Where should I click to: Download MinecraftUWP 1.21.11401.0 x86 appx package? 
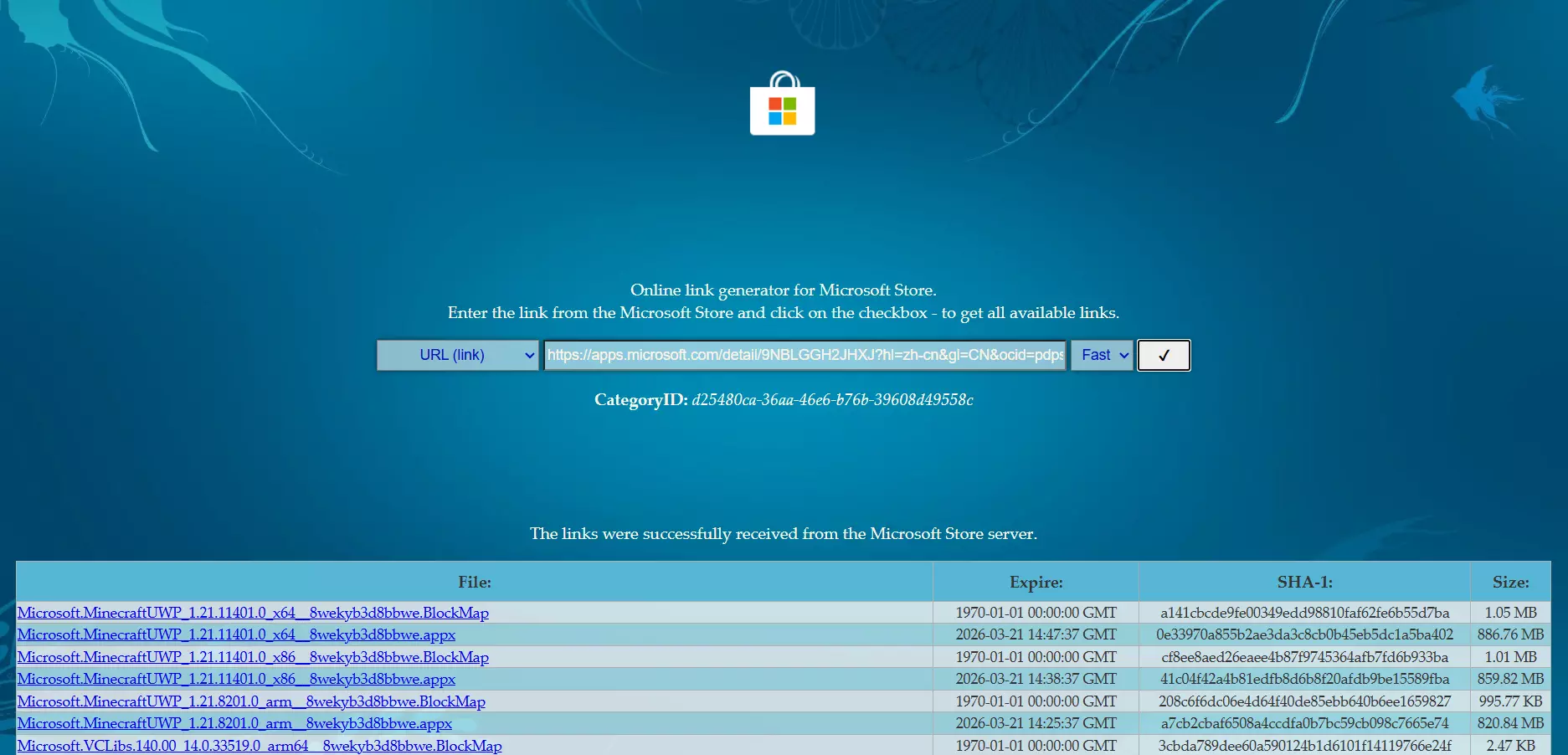[236, 679]
